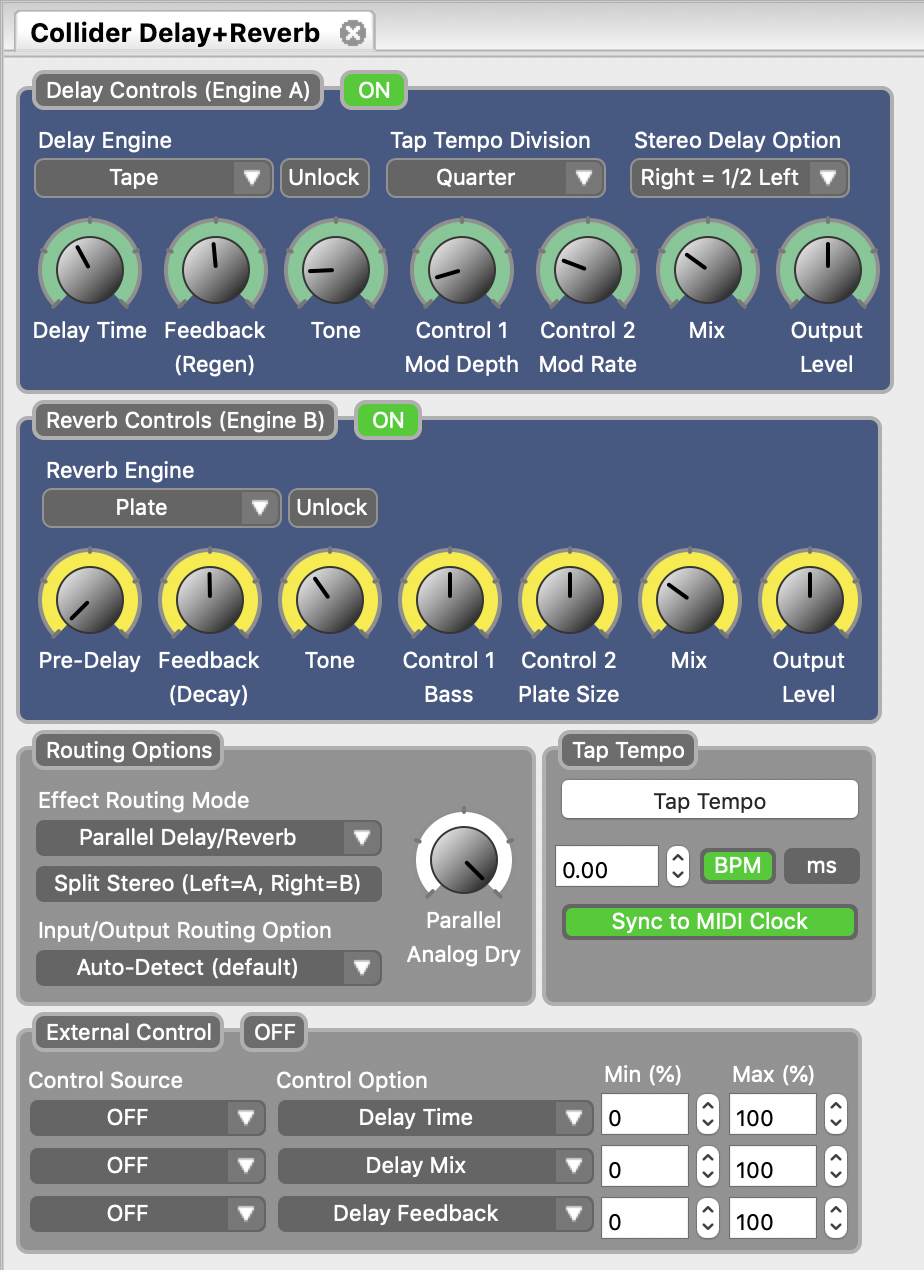Open Tap Tempo Division Quarter dropdown
This screenshot has width=924, height=1270.
click(496, 178)
